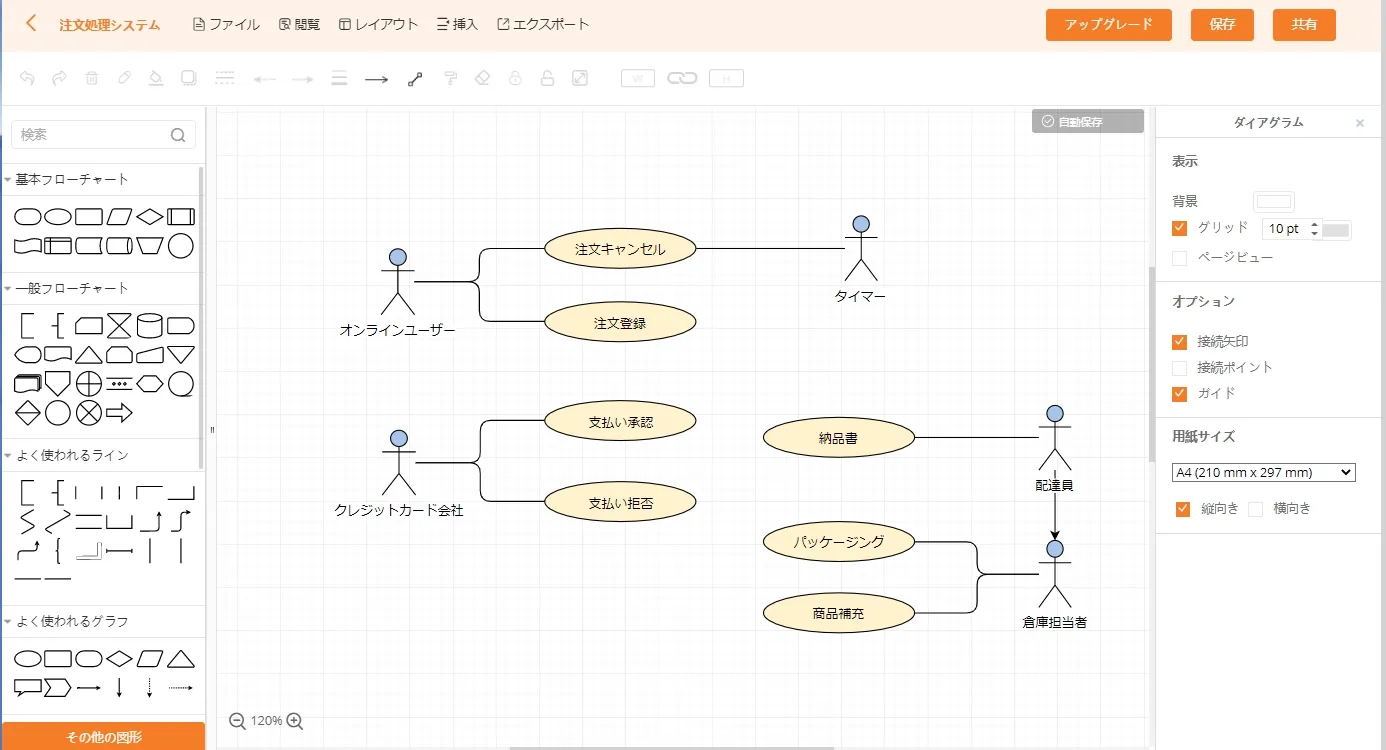Click the 保存 button
1386x750 pixels.
pos(1222,25)
